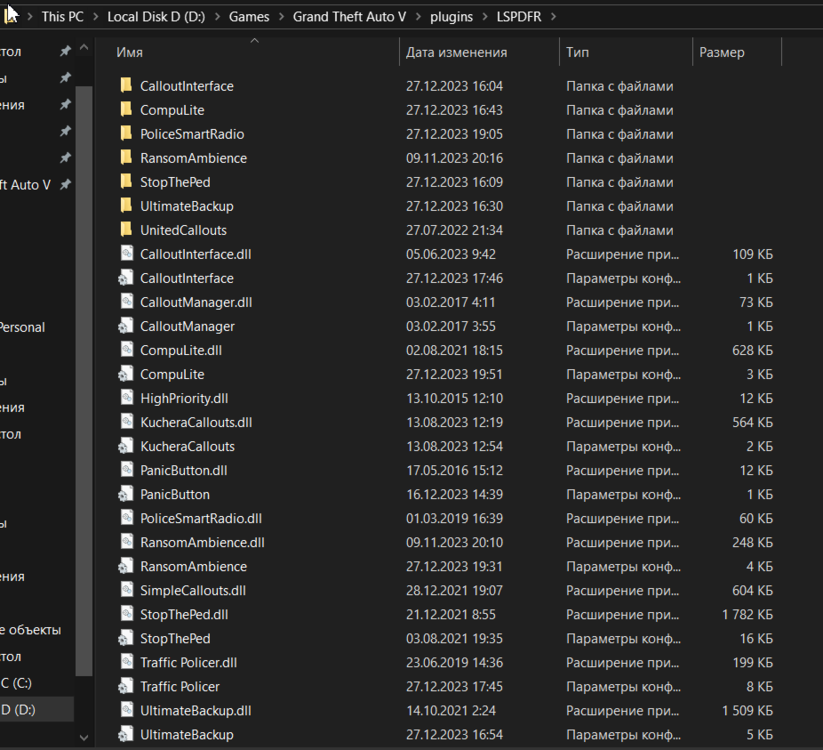Screen dimensions: 823x750
Task: Click the StopThePed.dll file icon
Action: click(126, 614)
